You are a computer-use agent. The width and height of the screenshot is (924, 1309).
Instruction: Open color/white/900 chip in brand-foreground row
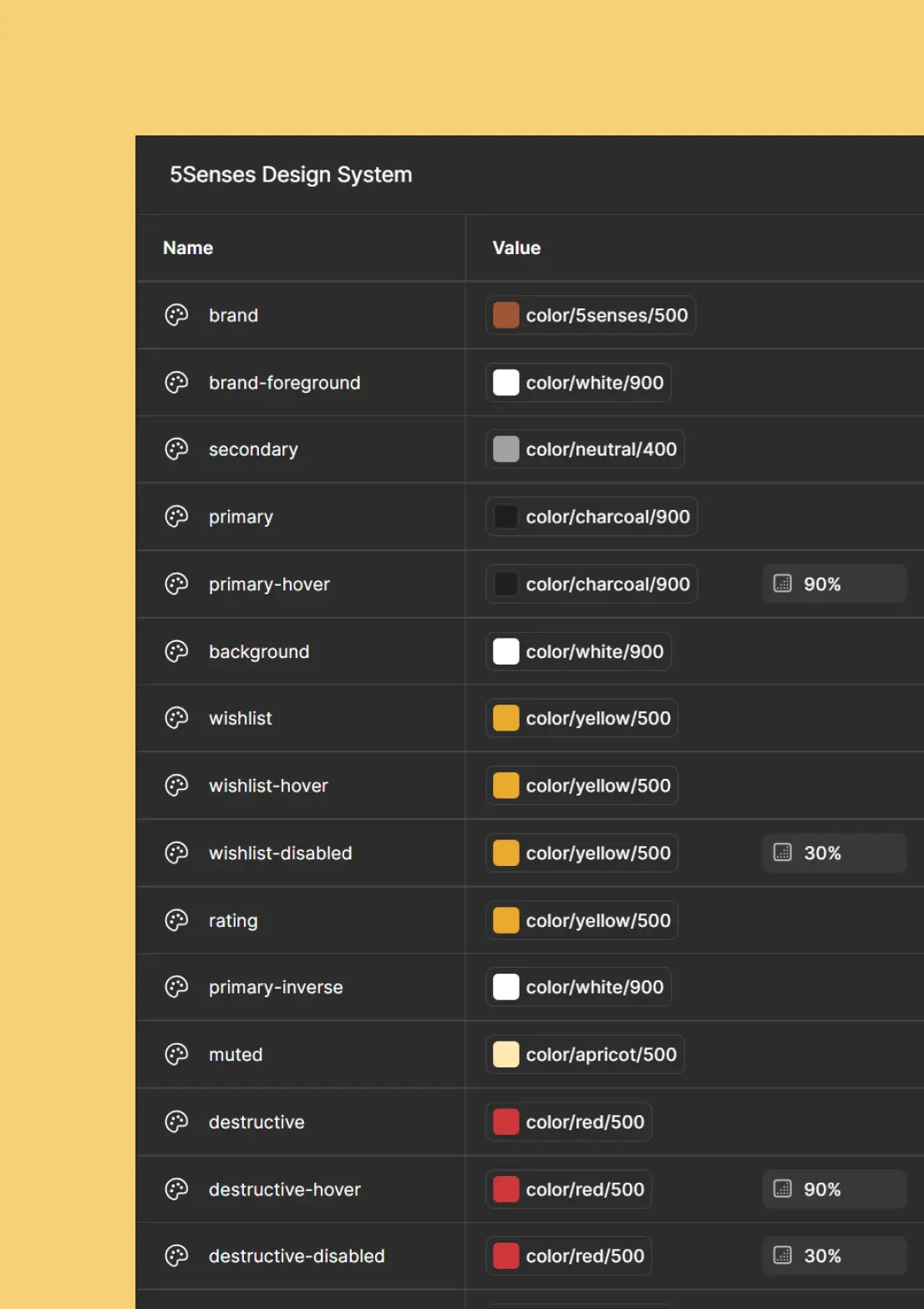578,383
